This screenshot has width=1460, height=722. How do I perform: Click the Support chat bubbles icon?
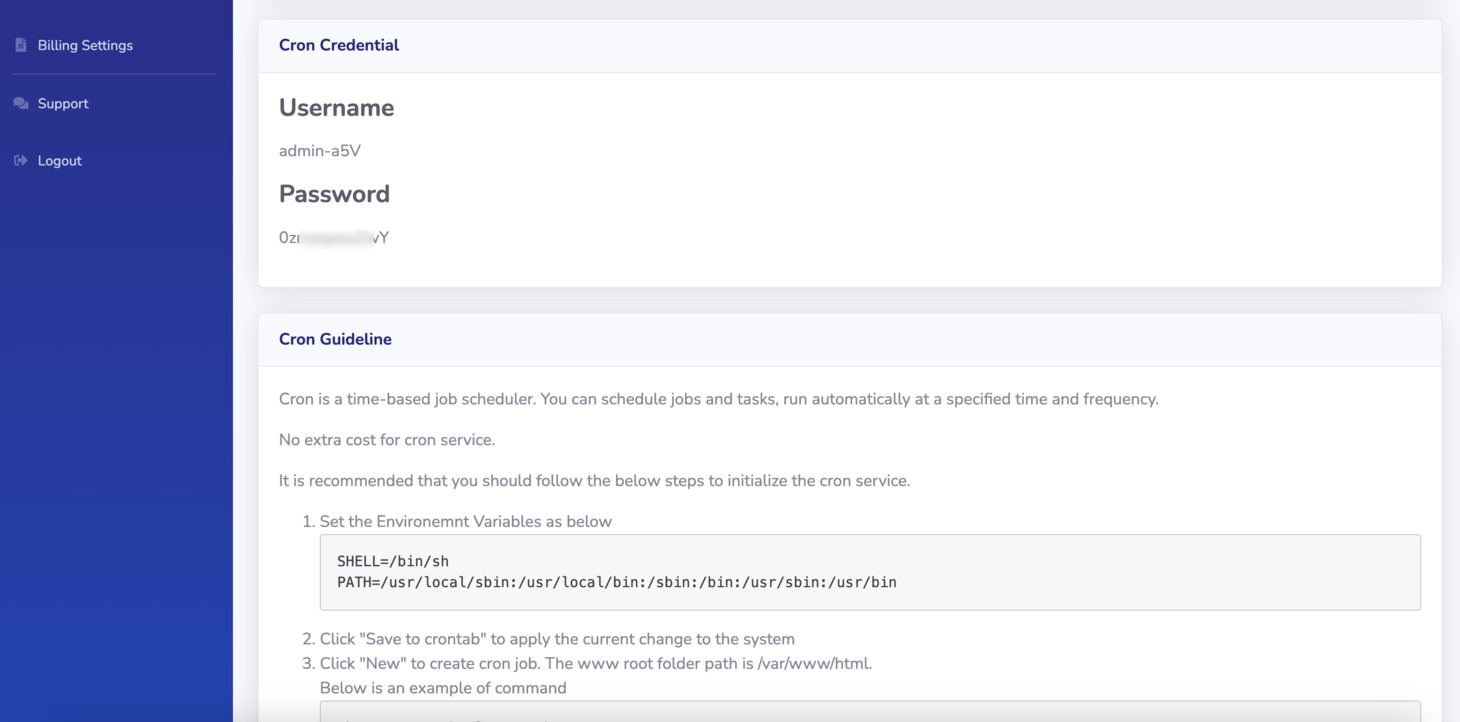20,103
